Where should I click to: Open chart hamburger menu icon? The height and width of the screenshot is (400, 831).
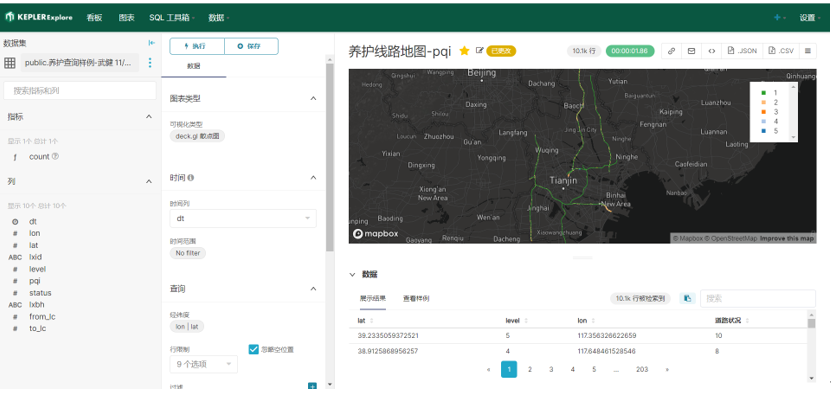click(x=808, y=51)
